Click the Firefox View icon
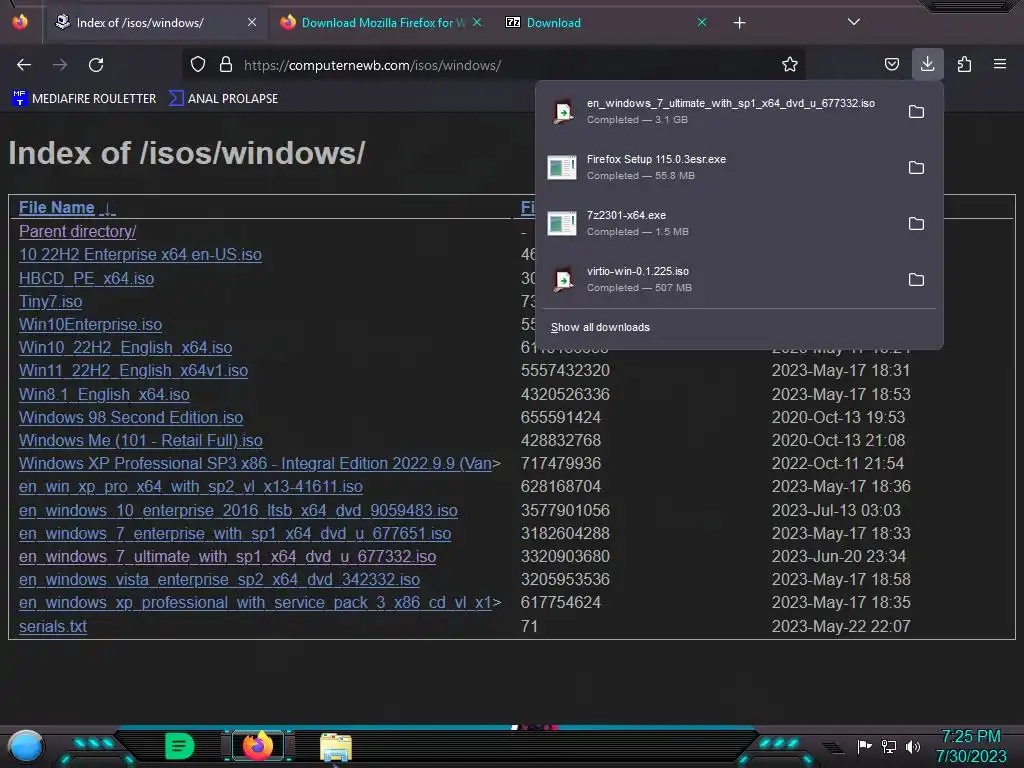Screen dimensions: 1024x768 (20, 22)
